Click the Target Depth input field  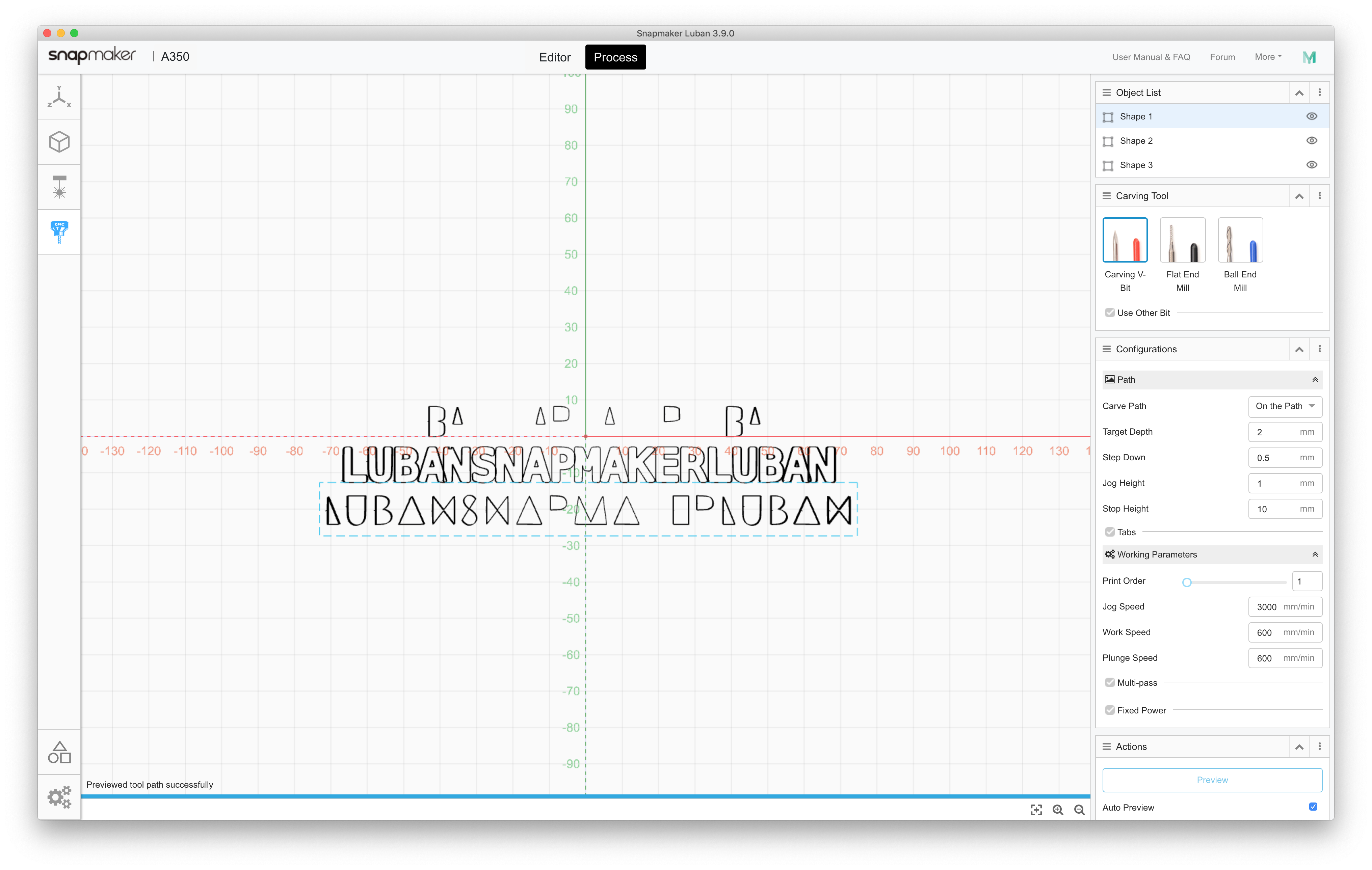[1285, 432]
